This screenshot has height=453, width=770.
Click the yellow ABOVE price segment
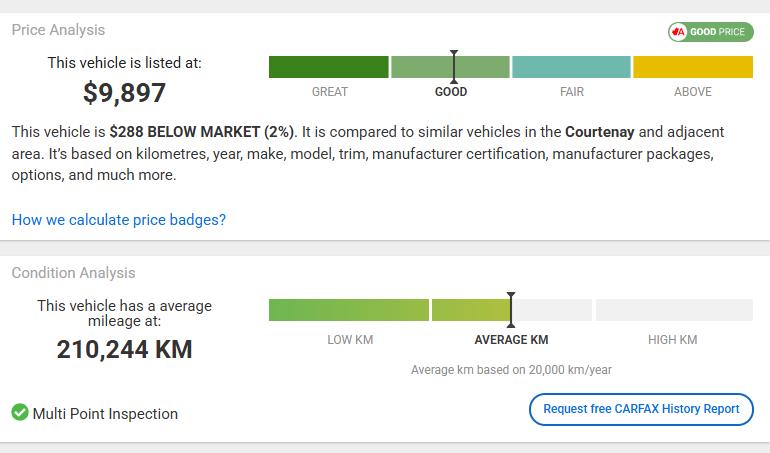tap(693, 67)
